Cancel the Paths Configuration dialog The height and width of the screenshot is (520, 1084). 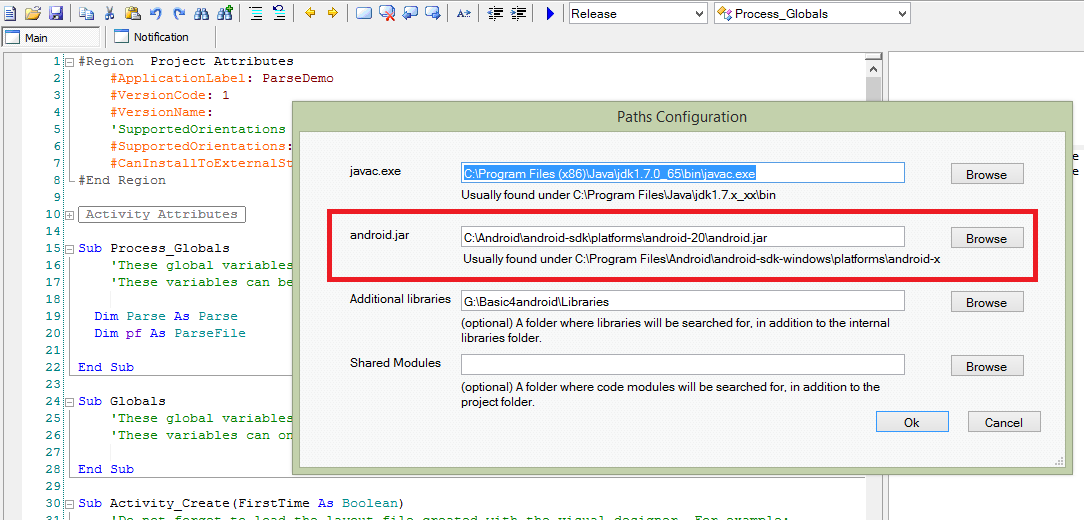click(x=1004, y=422)
